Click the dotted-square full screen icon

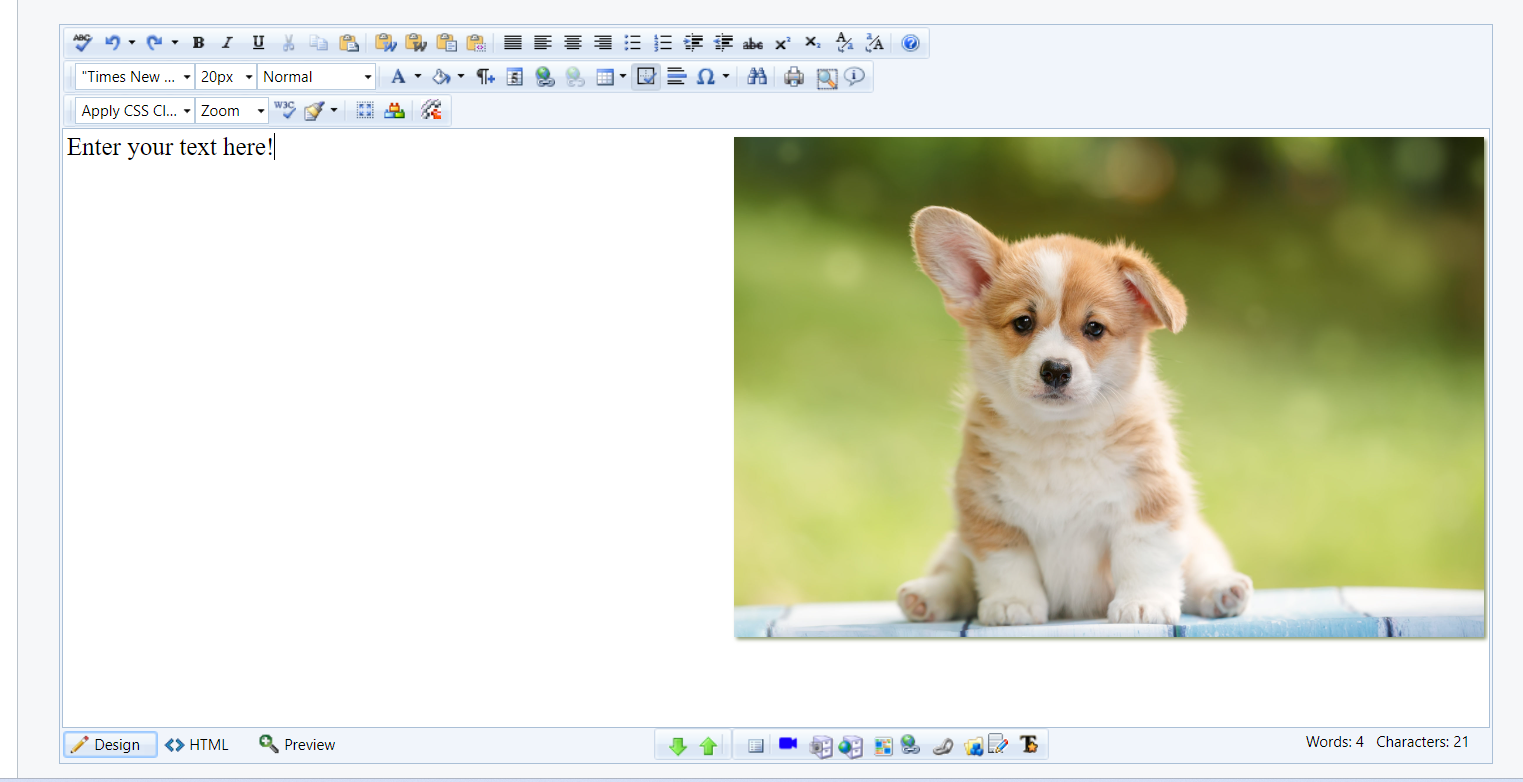tap(365, 110)
